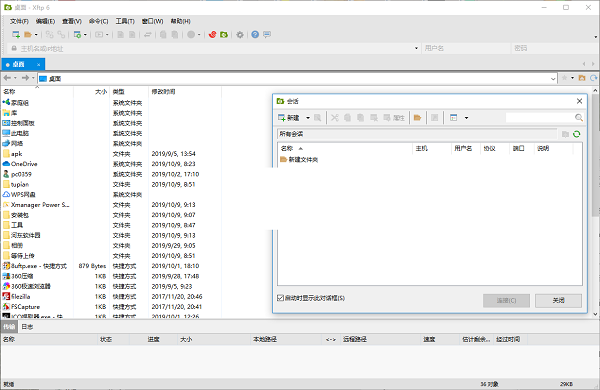Image resolution: width=600 pixels, height=390 pixels.
Task: Click the new folder icon beside the star
Action: (582, 78)
